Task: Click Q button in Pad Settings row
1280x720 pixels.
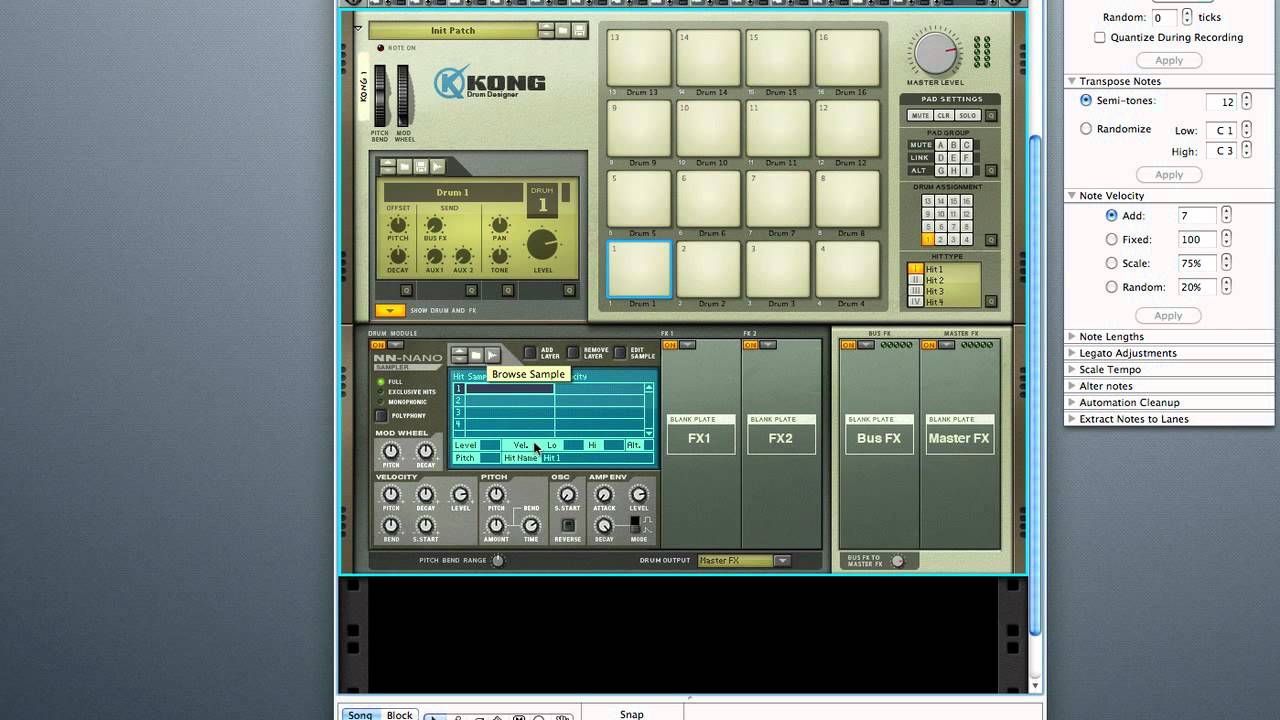Action: pos(991,116)
